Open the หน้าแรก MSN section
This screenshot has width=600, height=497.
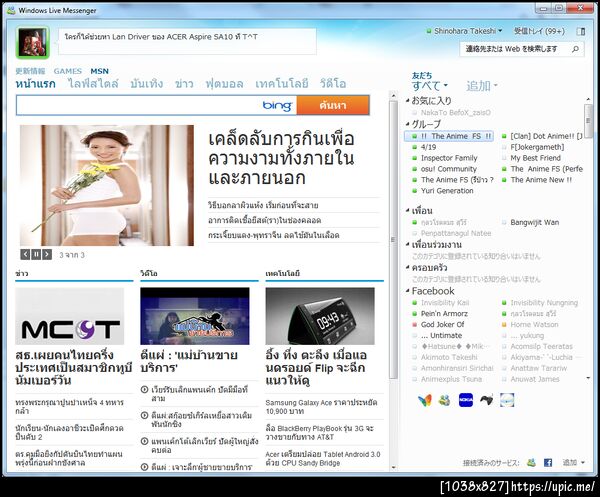36,84
